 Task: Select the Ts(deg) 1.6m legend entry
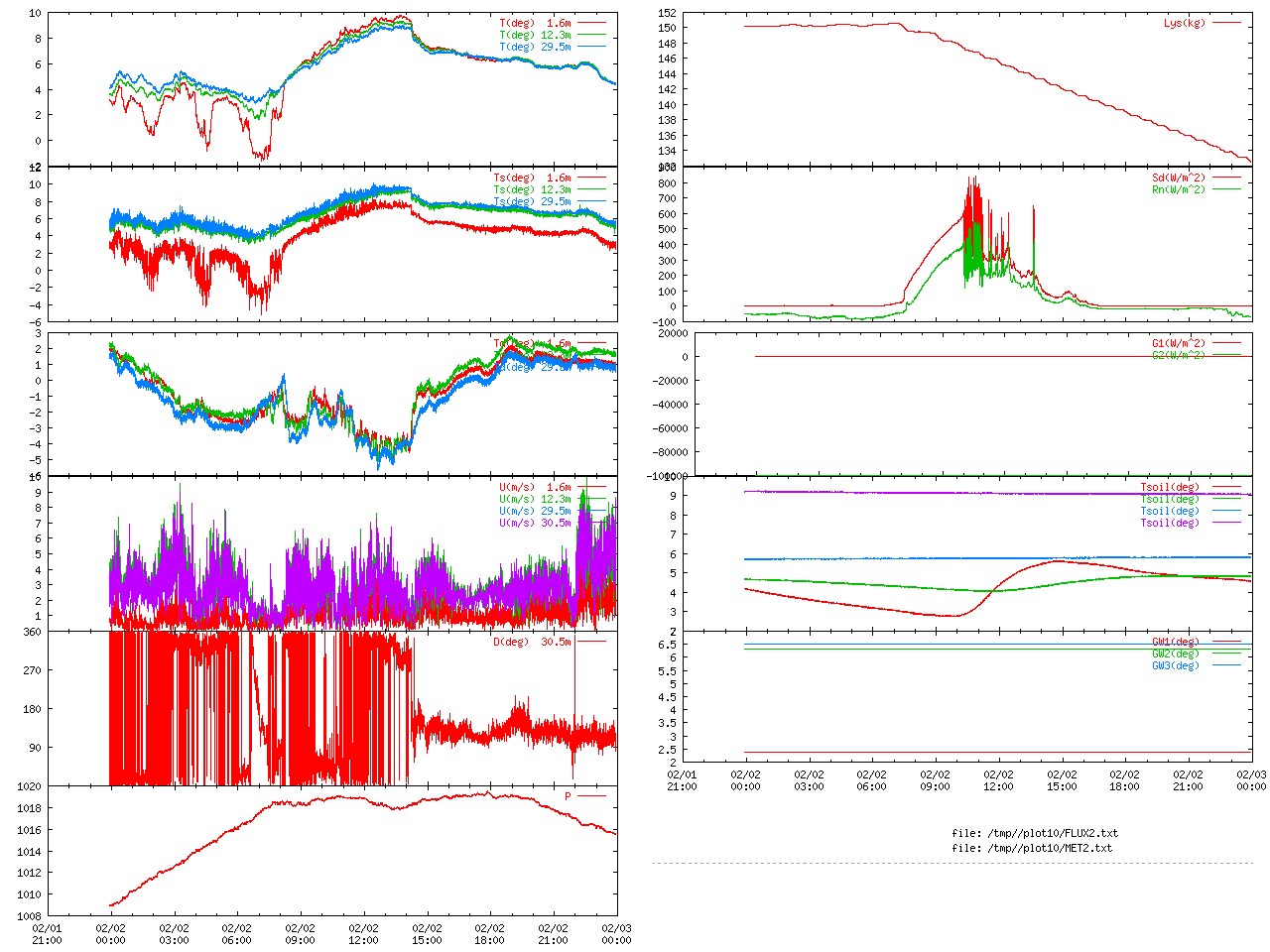point(532,178)
